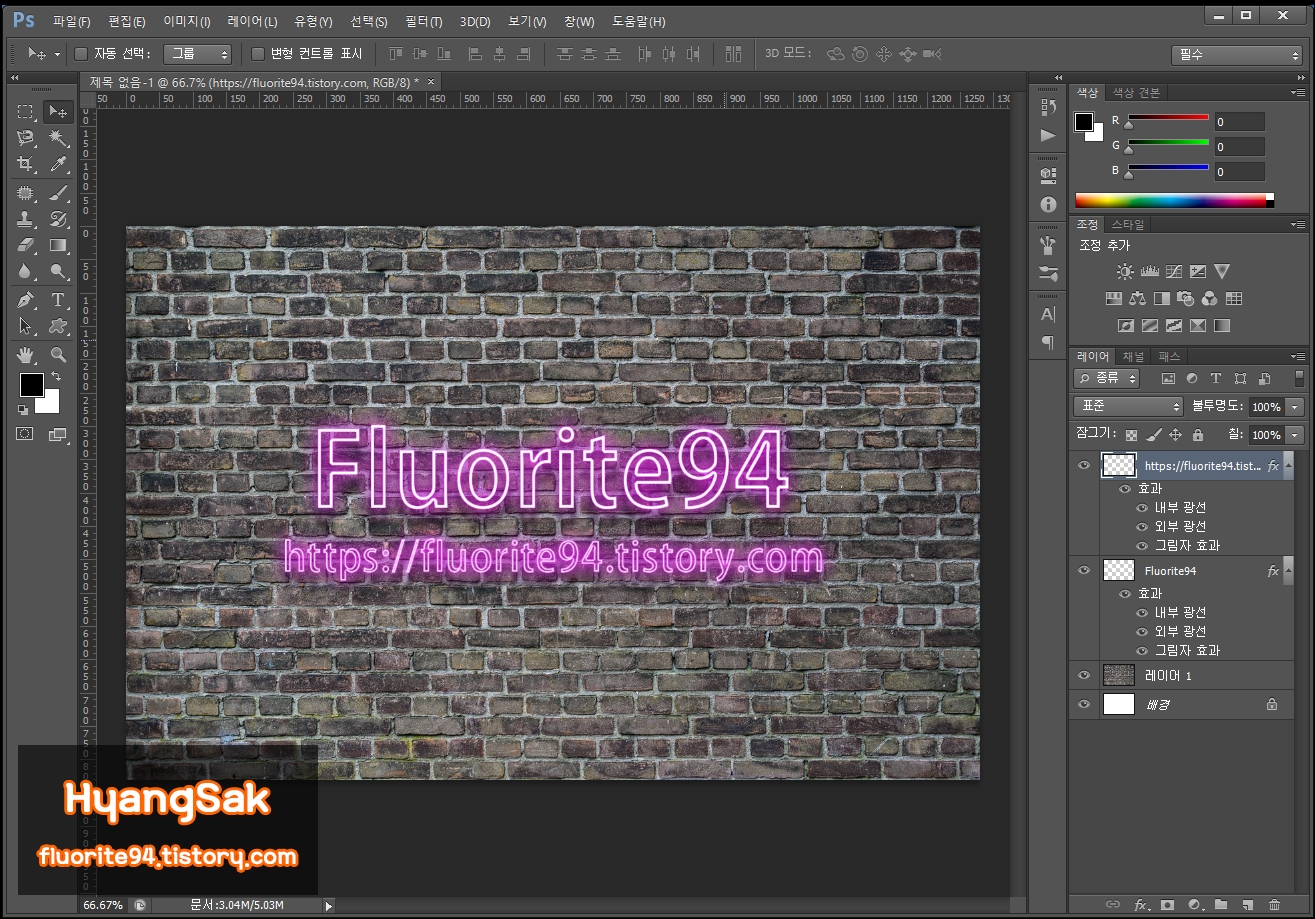1315x919 pixels.
Task: Hide 레이어 1 brick layer
Action: (x=1084, y=675)
